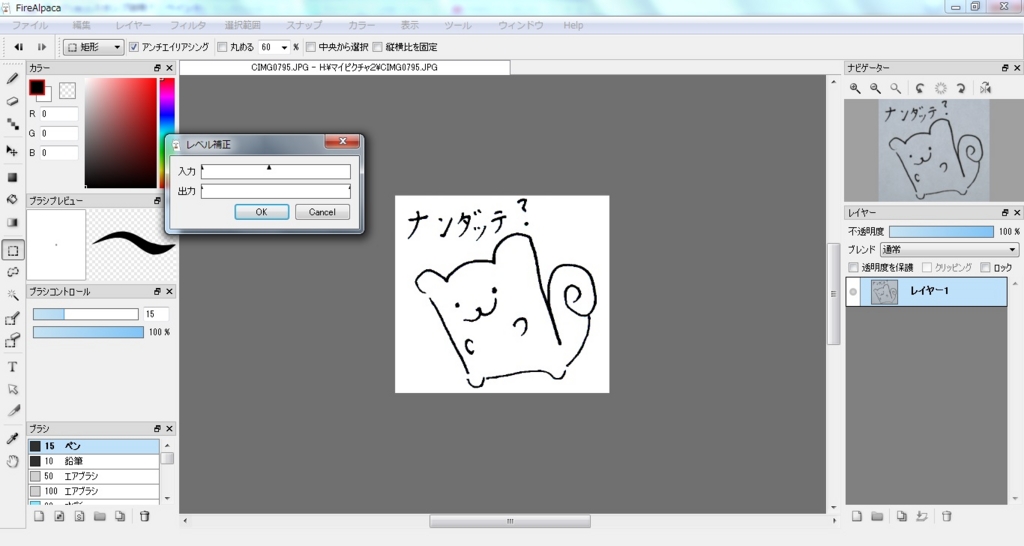Undock the カラー panel
Viewport: 1024px width, 546px height.
(157, 68)
